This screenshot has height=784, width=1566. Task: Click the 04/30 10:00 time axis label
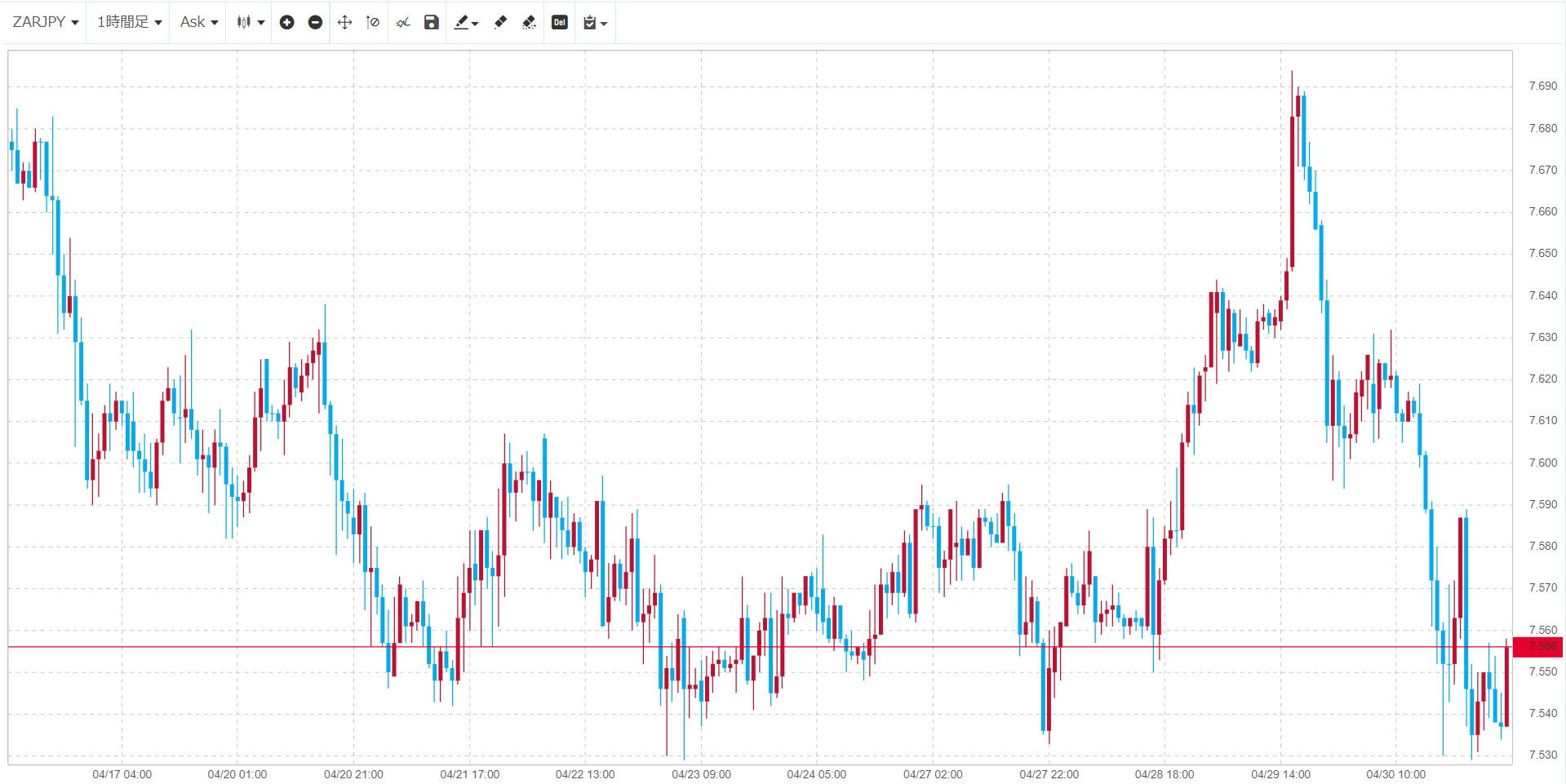point(1396,774)
